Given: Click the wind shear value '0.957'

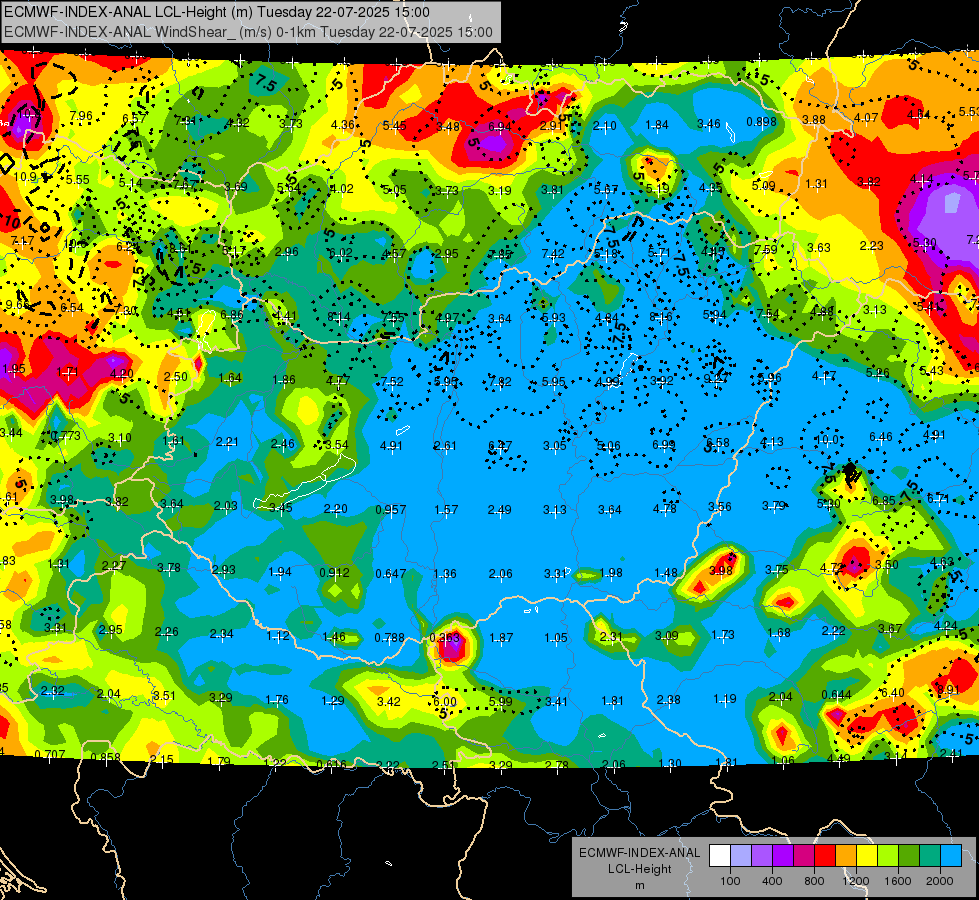Looking at the screenshot, I should pyautogui.click(x=391, y=510).
